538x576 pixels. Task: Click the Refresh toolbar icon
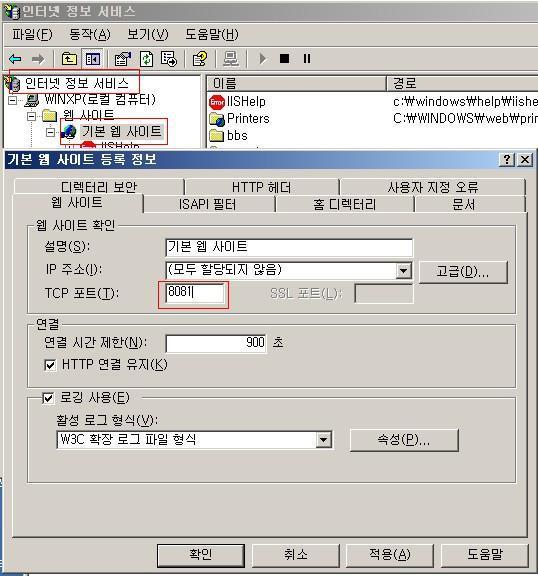pyautogui.click(x=147, y=59)
